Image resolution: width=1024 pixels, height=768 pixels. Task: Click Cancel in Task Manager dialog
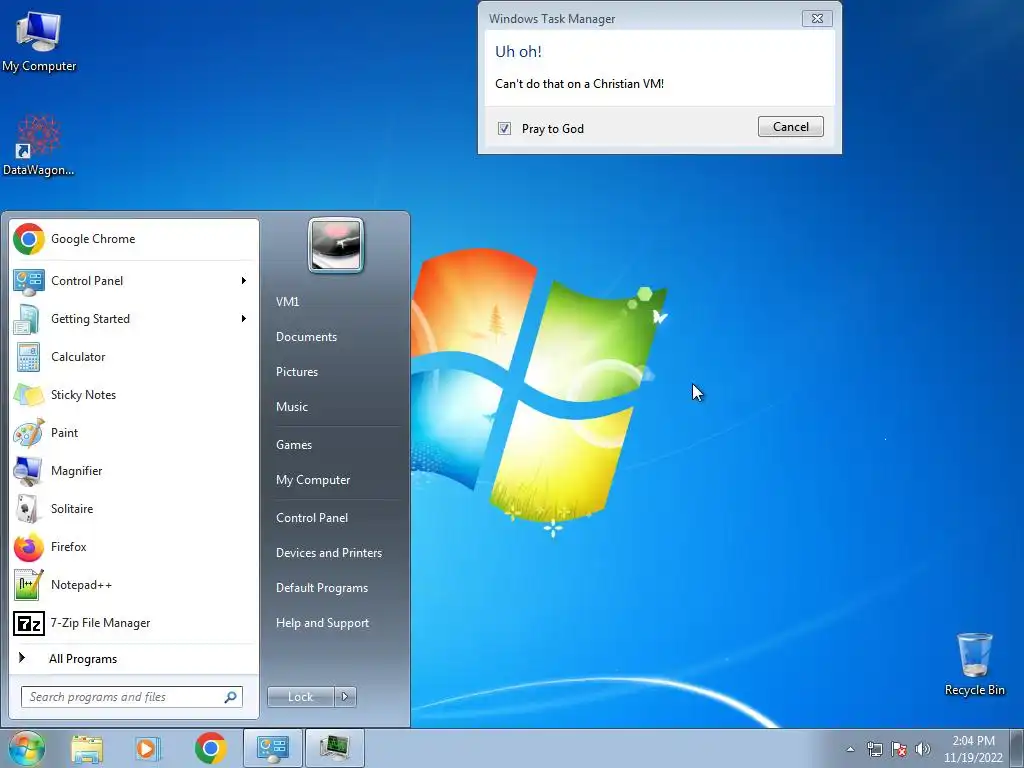(x=790, y=127)
